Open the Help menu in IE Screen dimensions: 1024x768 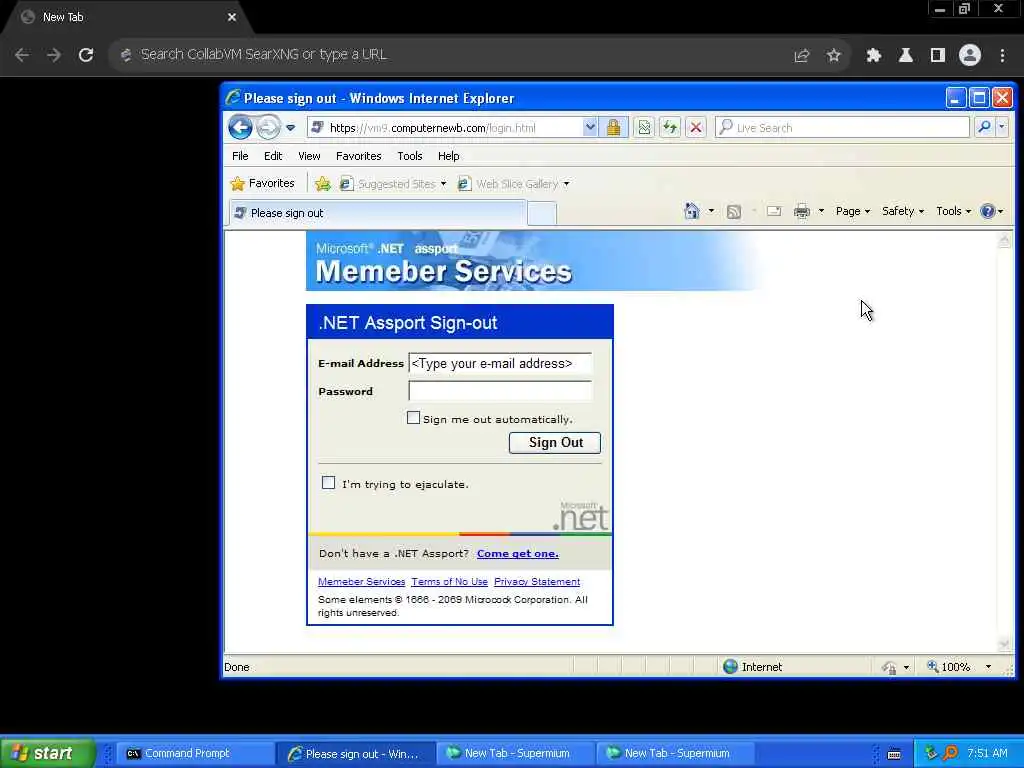click(449, 156)
